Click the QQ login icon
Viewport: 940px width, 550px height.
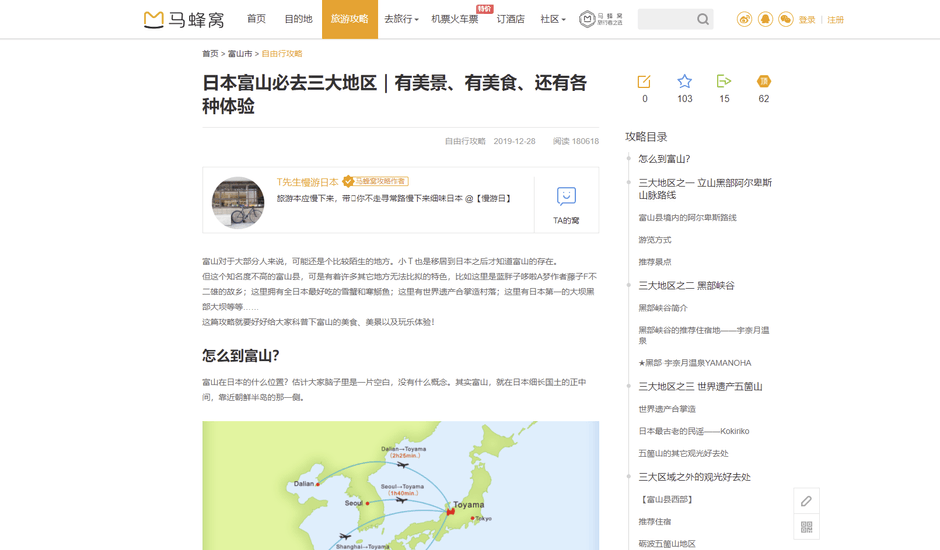click(765, 19)
